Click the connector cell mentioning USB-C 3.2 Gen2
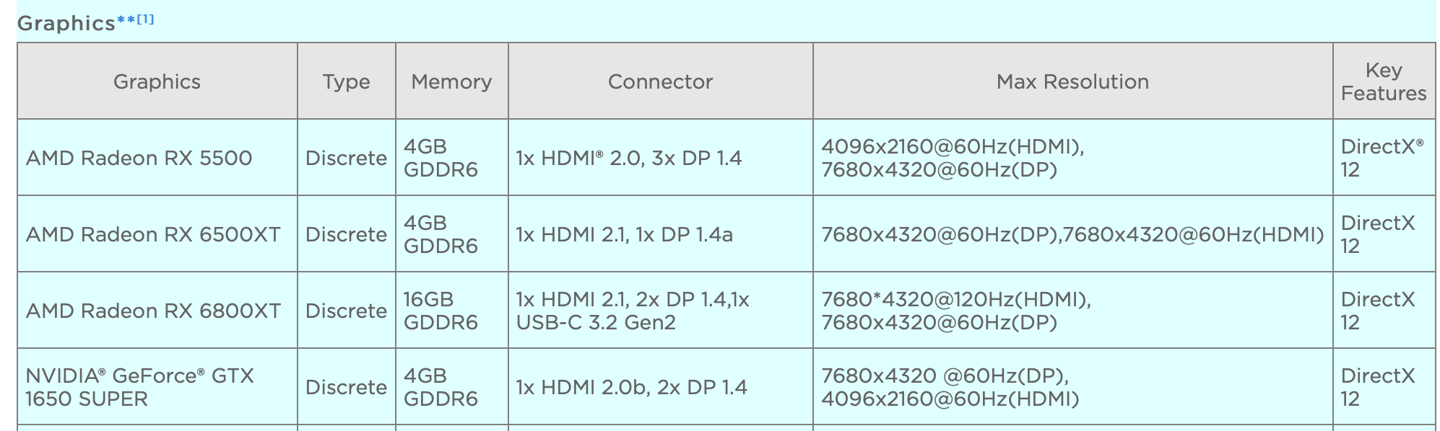 click(633, 311)
